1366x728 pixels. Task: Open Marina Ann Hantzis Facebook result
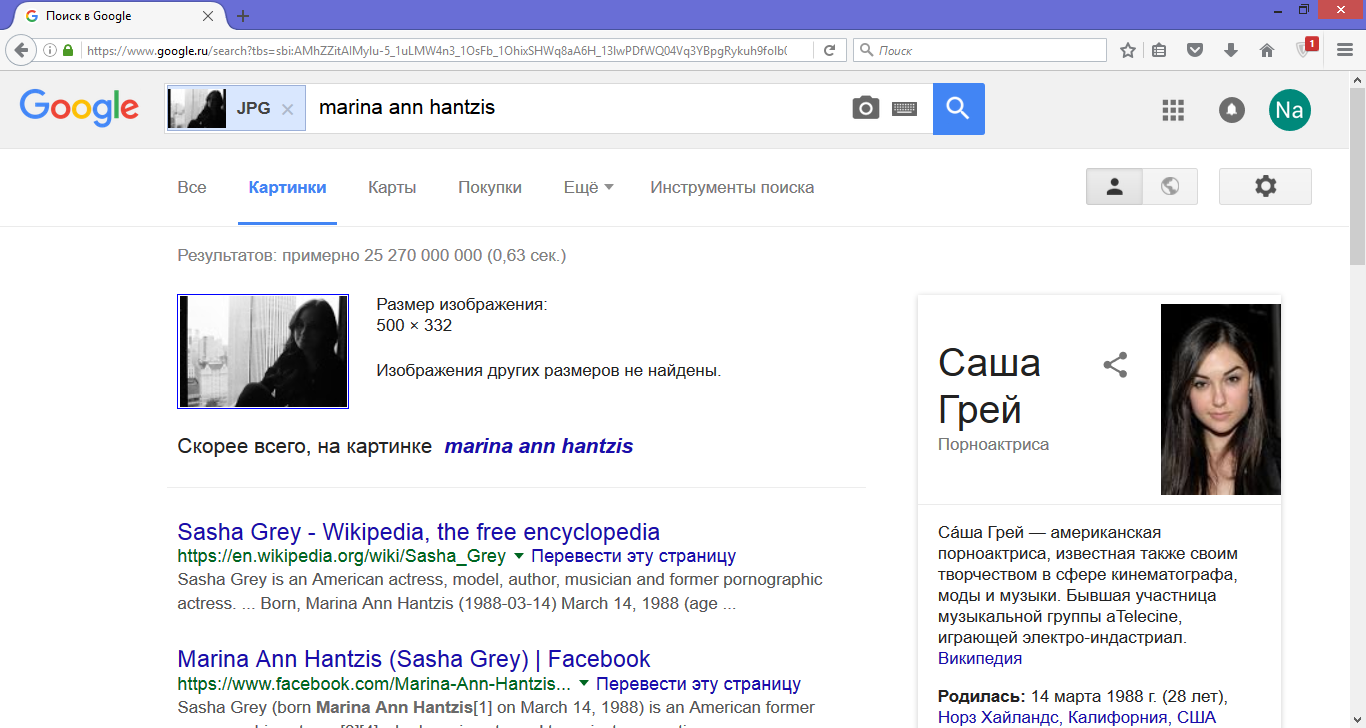414,659
